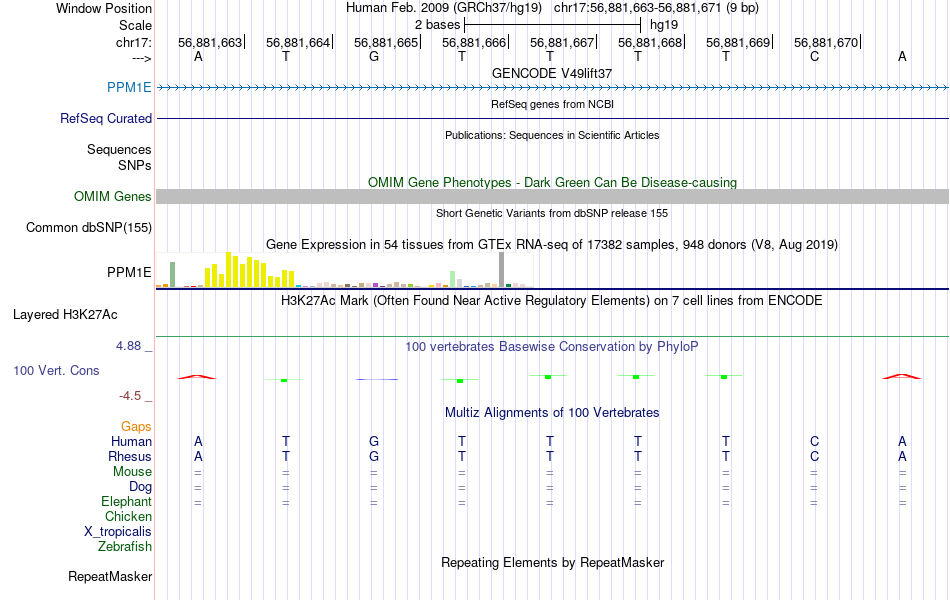Click the G base in the Rhesus row
This screenshot has height=600, width=950.
click(374, 456)
